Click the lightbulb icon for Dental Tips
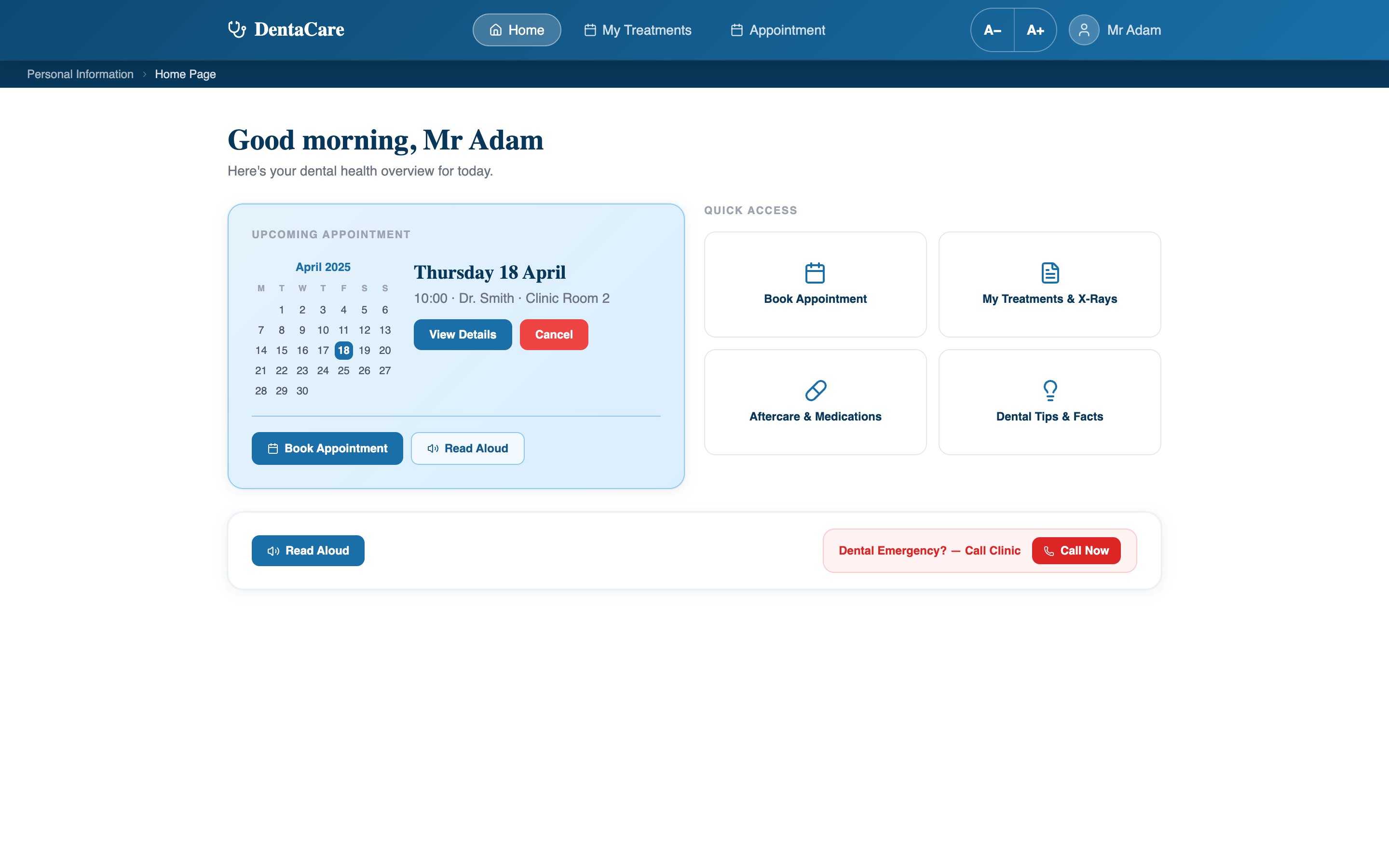Image resolution: width=1389 pixels, height=868 pixels. tap(1050, 391)
